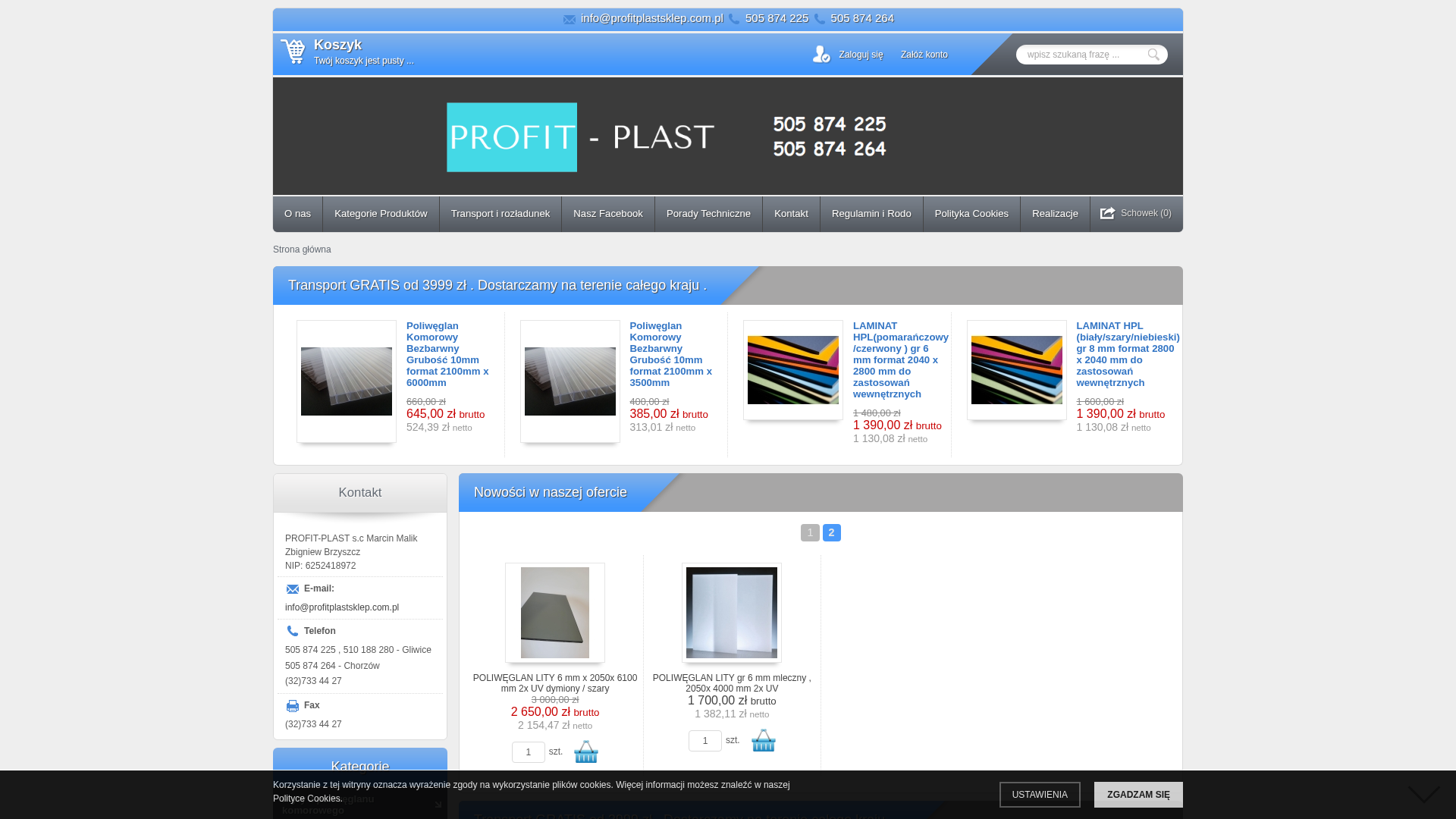
Task: Click the ZGADZAM SIĘ cookie button
Action: pyautogui.click(x=1138, y=795)
